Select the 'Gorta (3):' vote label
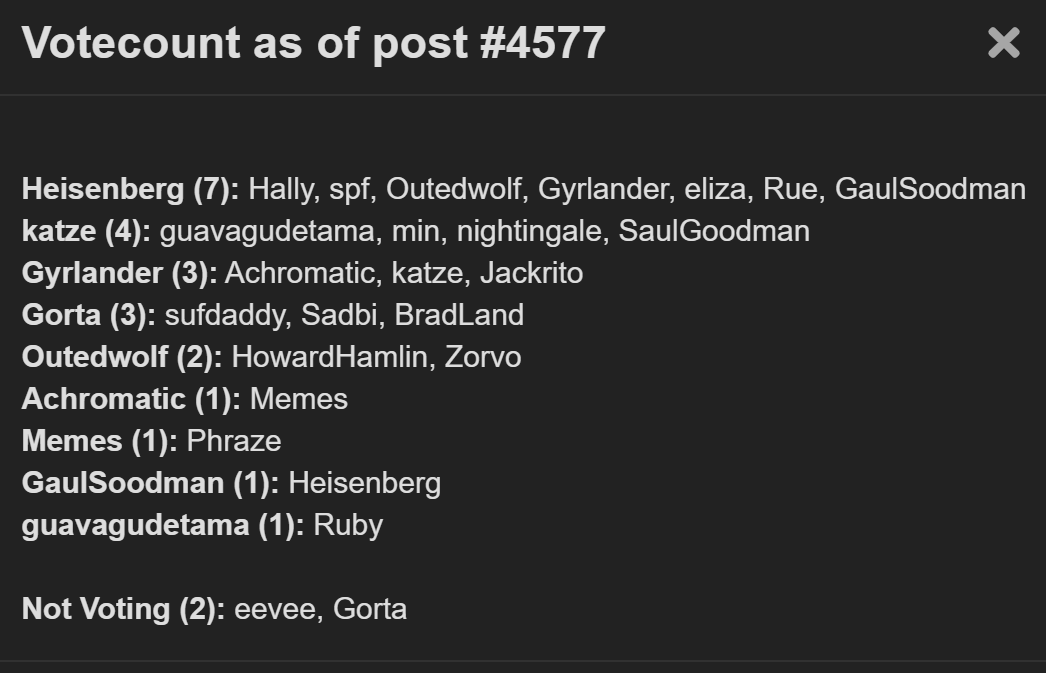The image size is (1046, 673). pyautogui.click(x=89, y=315)
